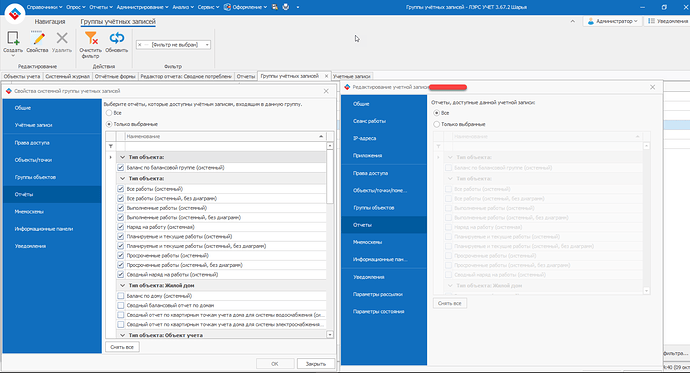Image resolution: width=690 pixels, height=373 pixels.
Task: Select 'Только выбранные' in account editing dialog
Action: coord(437,124)
